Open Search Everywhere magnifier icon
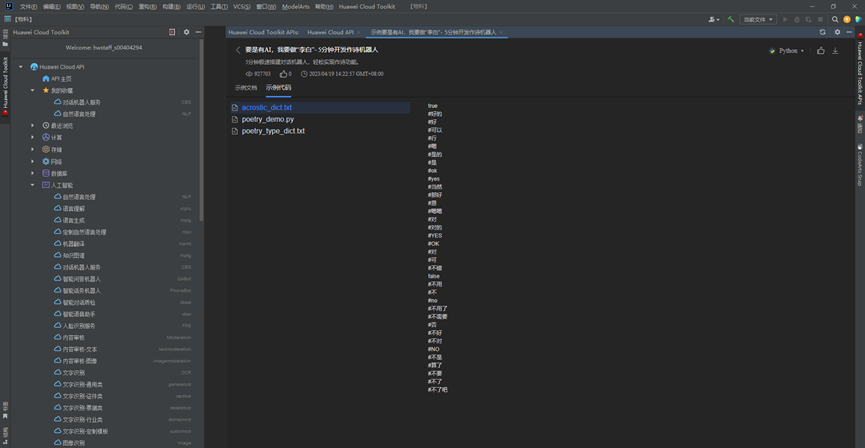This screenshot has height=448, width=865. (x=835, y=19)
